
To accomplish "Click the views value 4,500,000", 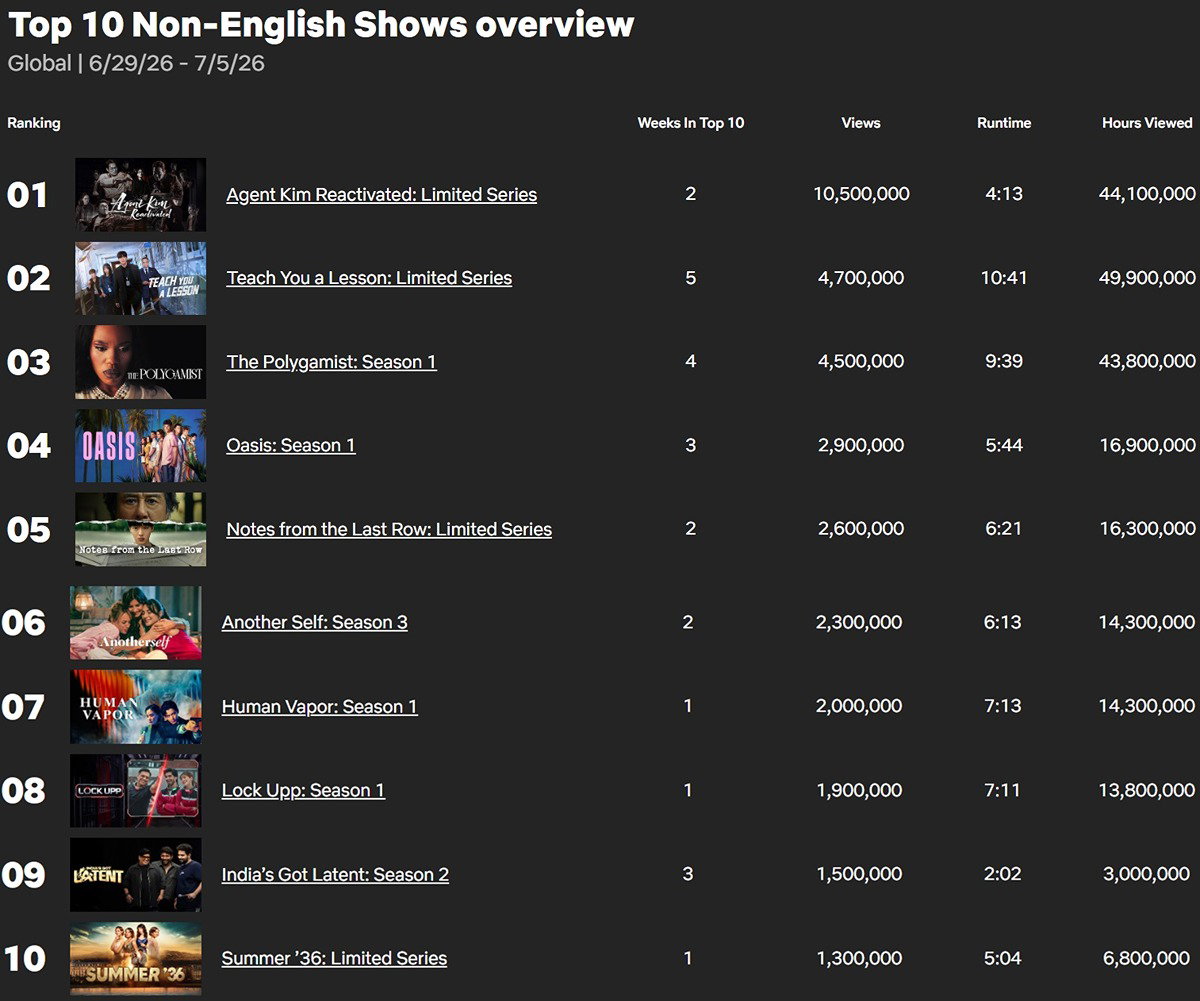I will click(861, 361).
